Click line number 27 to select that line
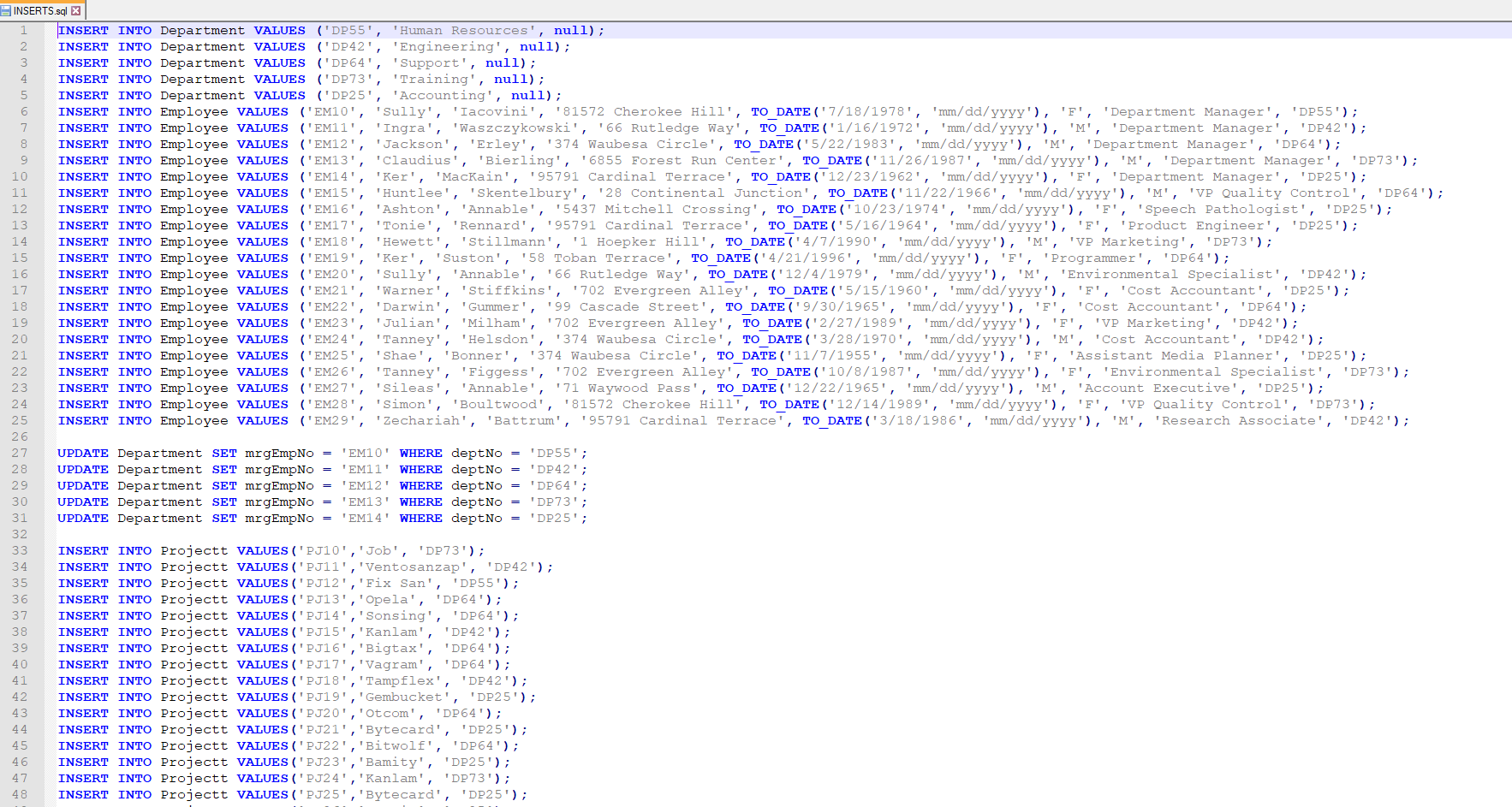 click(21, 453)
